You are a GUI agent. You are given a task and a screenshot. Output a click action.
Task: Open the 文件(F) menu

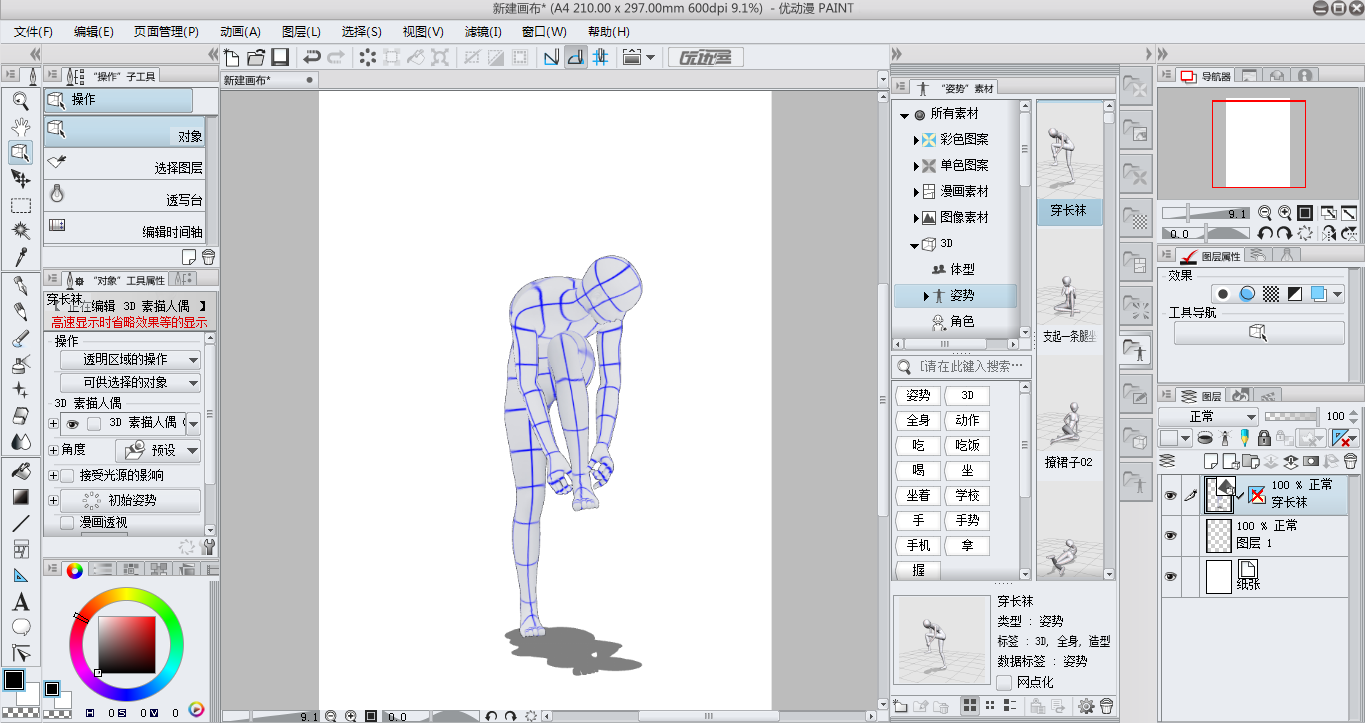point(34,32)
